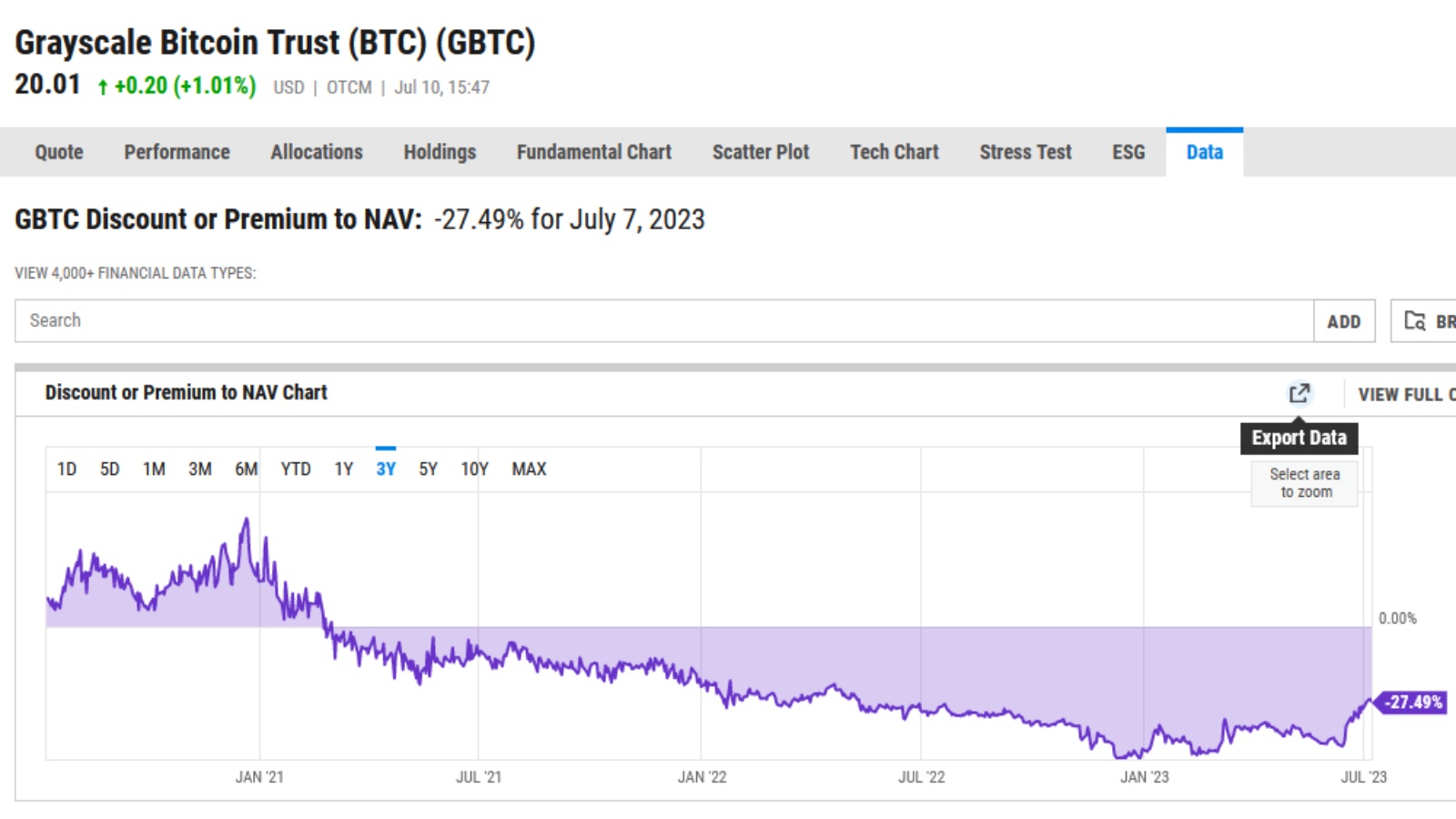Click the -27.49% value label on chart

tap(1410, 703)
